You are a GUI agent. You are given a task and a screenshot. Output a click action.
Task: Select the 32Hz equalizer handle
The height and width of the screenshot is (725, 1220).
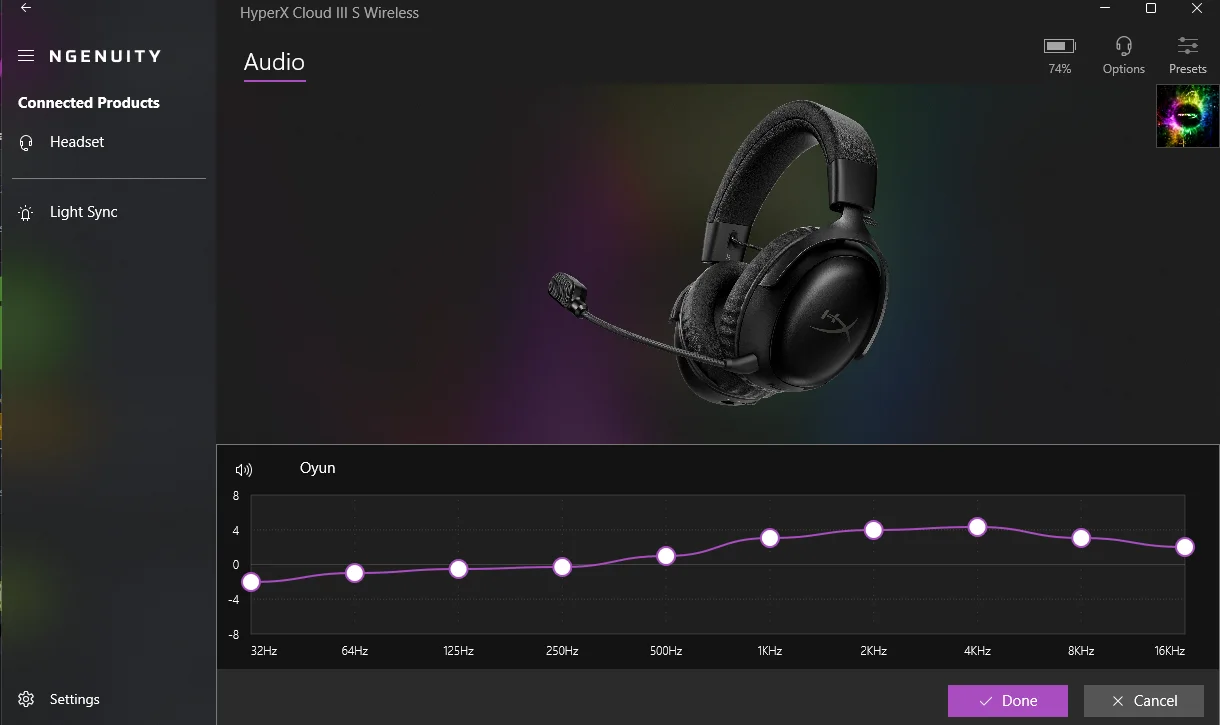tap(251, 582)
